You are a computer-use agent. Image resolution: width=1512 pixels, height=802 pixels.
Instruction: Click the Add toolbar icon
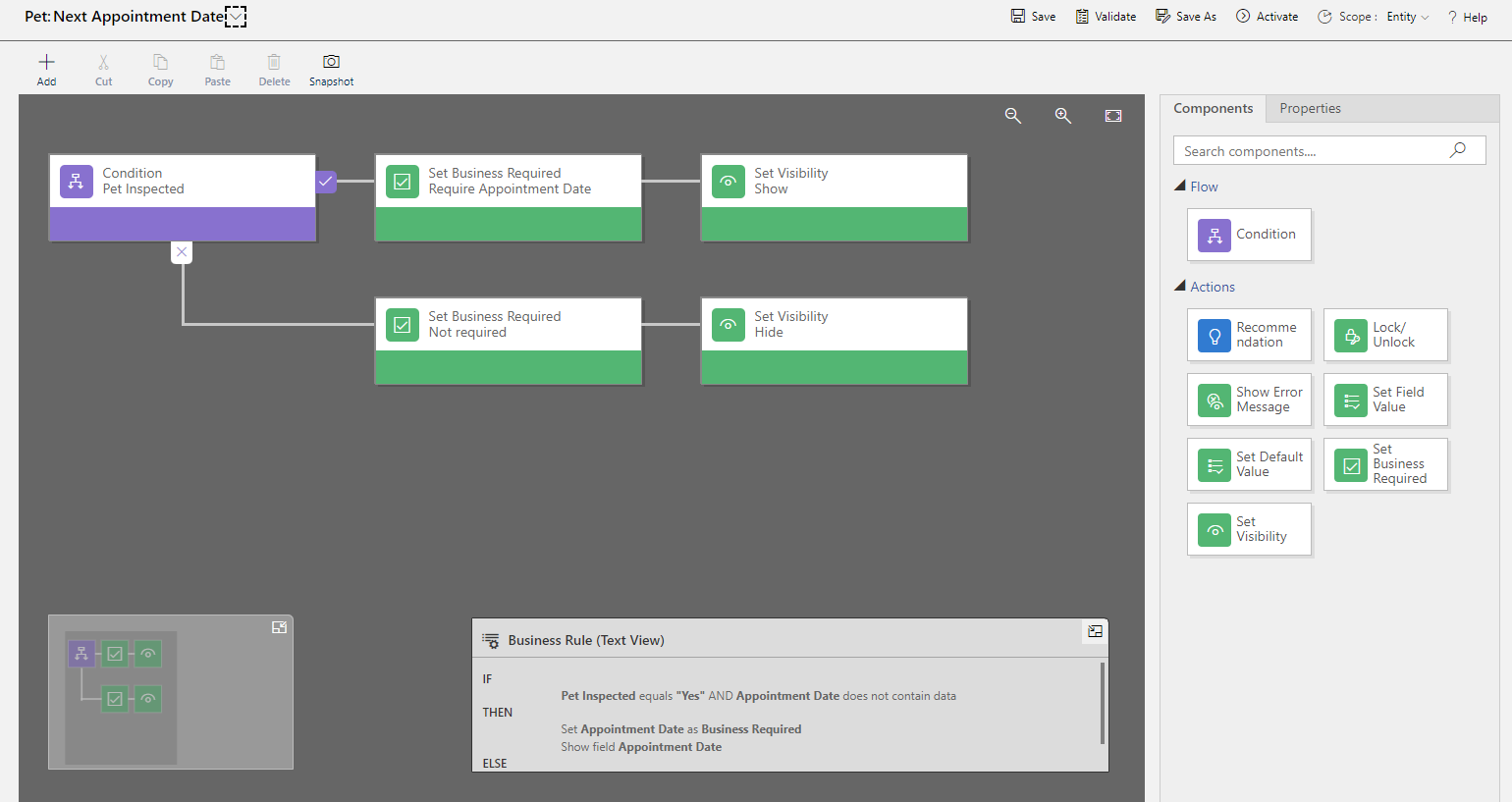click(46, 63)
